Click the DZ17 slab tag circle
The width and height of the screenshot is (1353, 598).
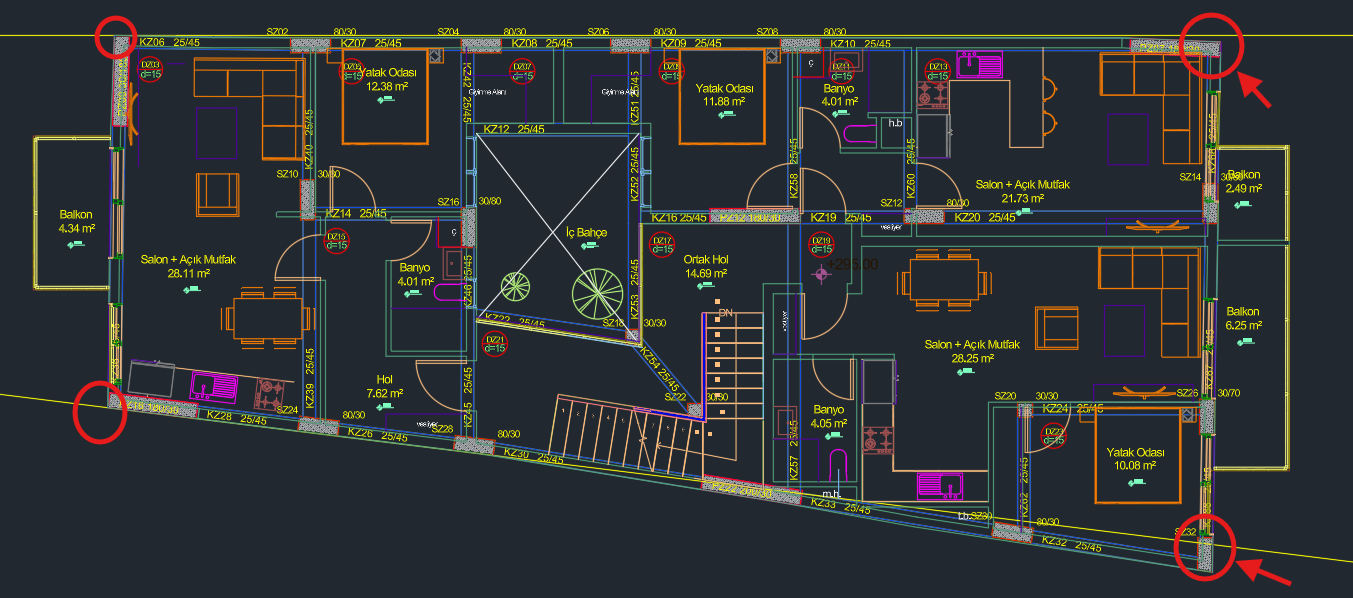661,244
